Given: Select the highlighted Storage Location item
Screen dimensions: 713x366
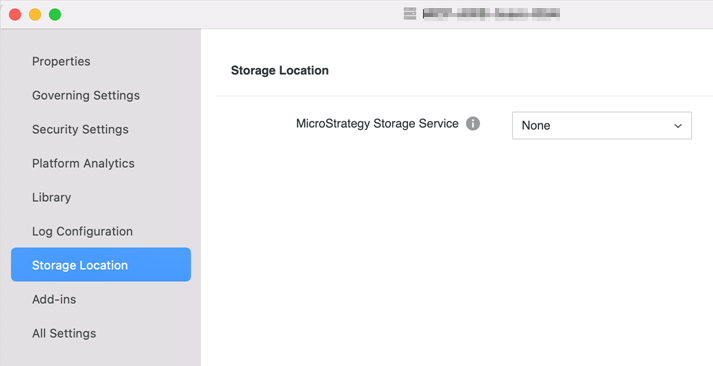Looking at the screenshot, I should point(101,265).
